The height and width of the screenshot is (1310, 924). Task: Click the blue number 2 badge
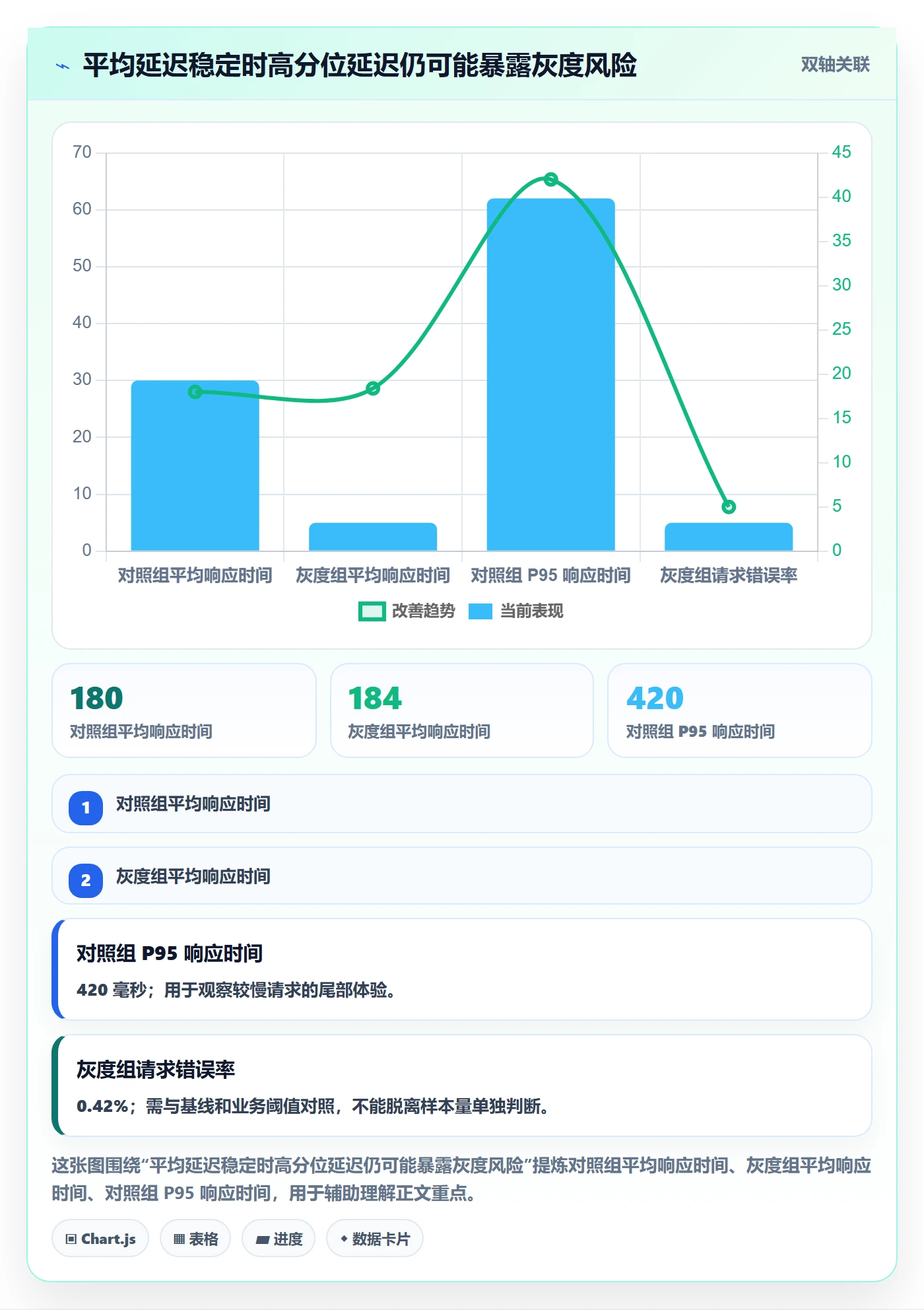click(86, 880)
